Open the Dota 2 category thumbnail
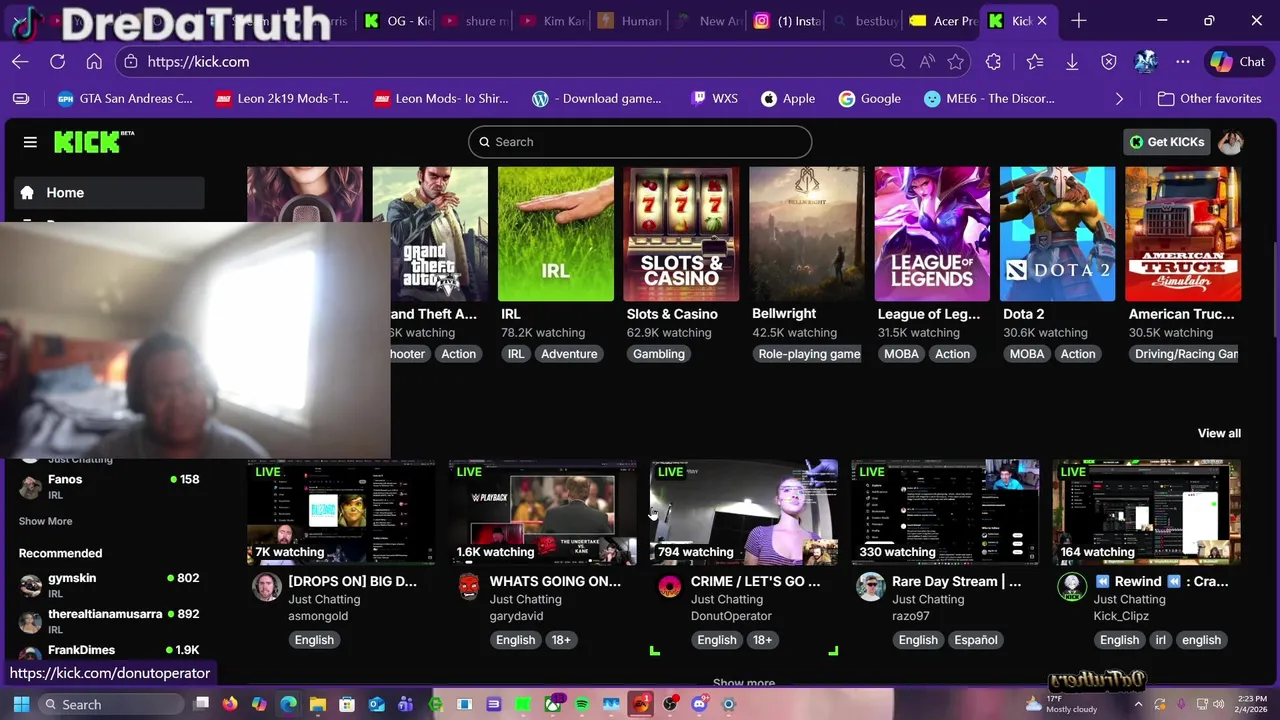Screen dimensions: 1280x720 [1057, 234]
